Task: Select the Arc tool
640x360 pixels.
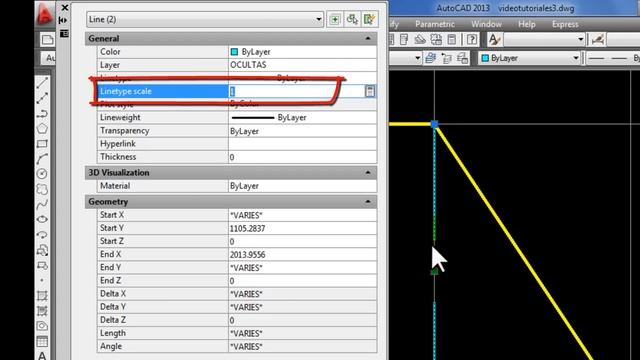Action: [42, 159]
